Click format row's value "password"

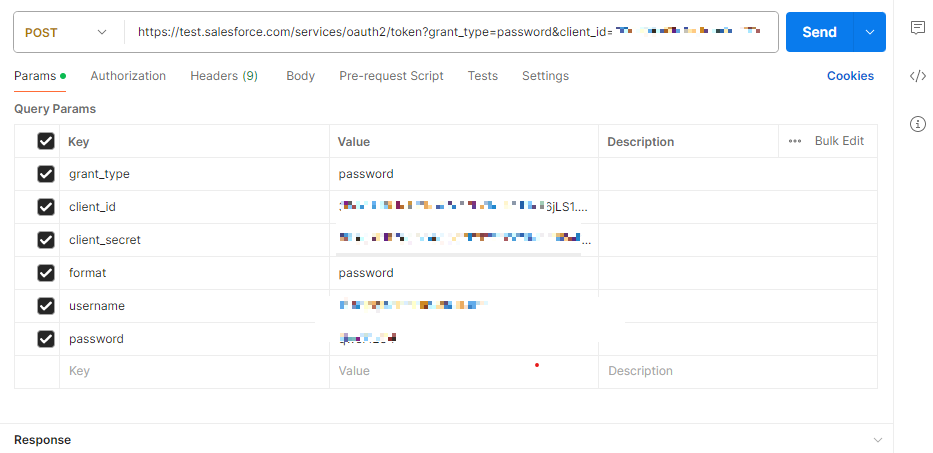click(x=366, y=273)
